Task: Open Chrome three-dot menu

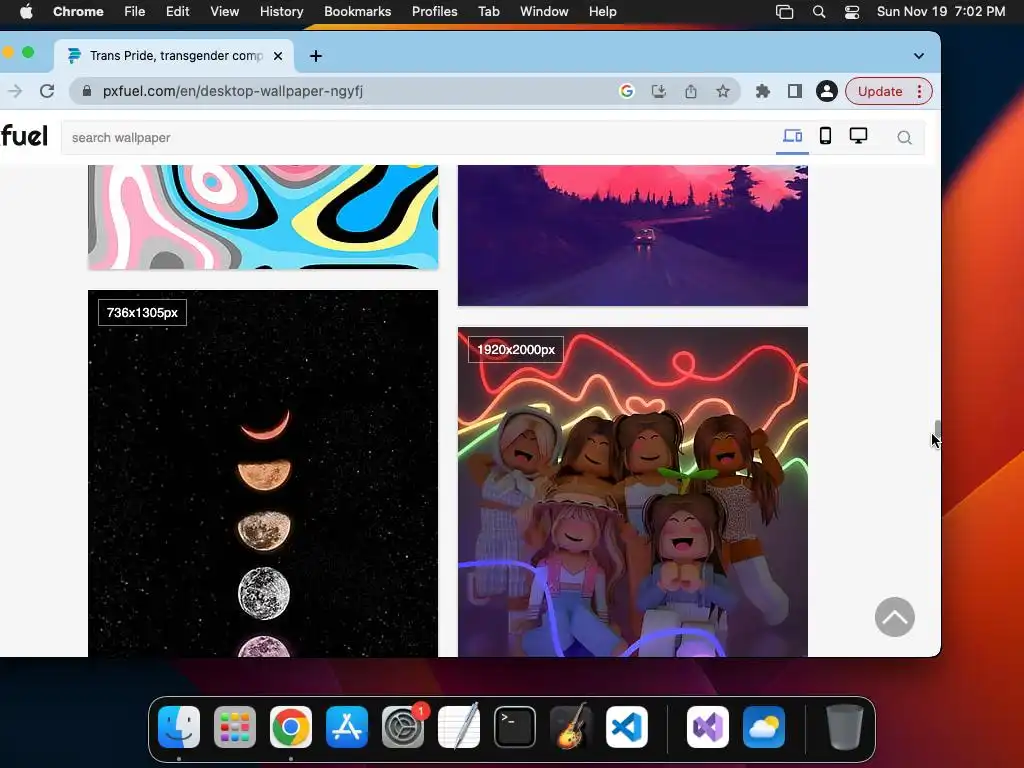Action: [x=920, y=91]
